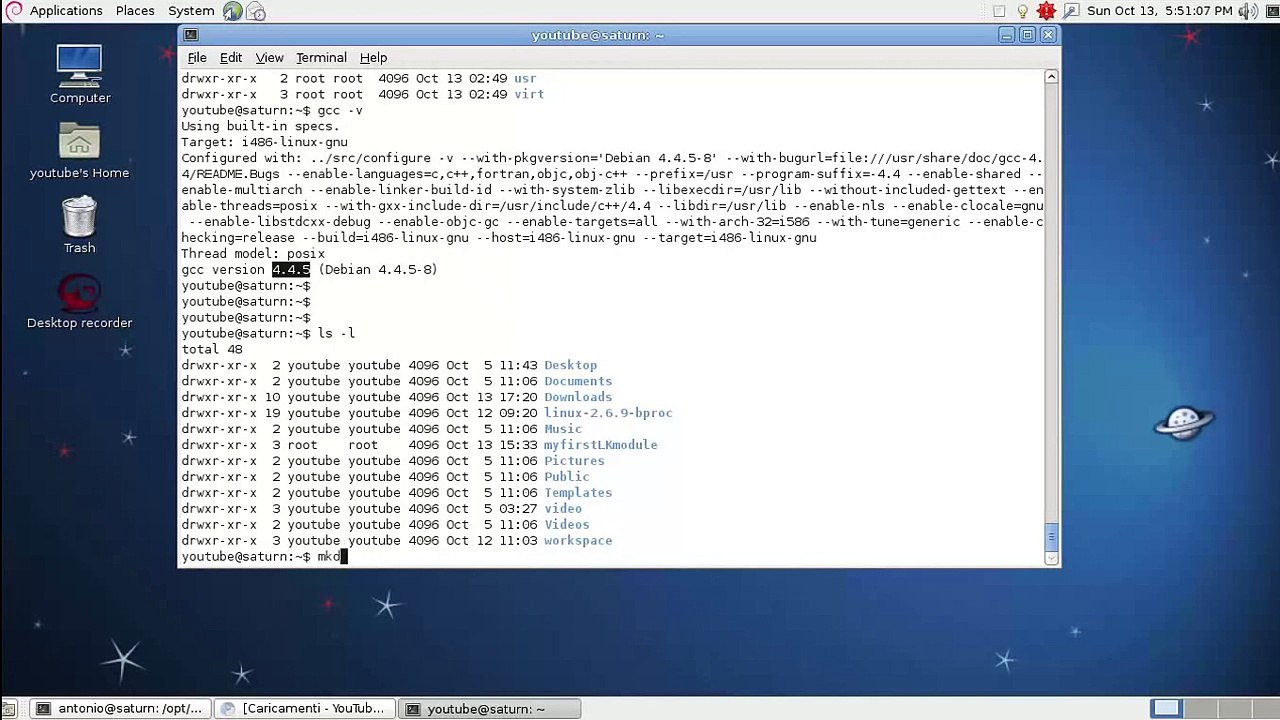Click the terminal window menu icon
The height and width of the screenshot is (720, 1280).
click(x=191, y=35)
